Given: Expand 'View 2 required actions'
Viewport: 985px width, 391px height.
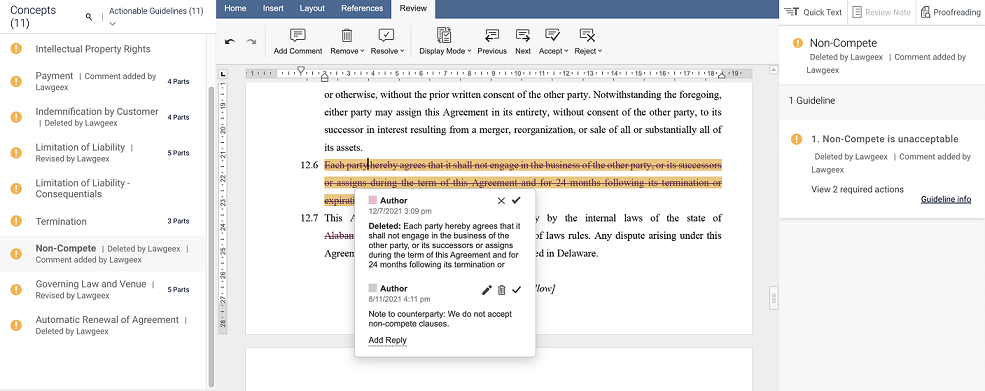Looking at the screenshot, I should 857,189.
